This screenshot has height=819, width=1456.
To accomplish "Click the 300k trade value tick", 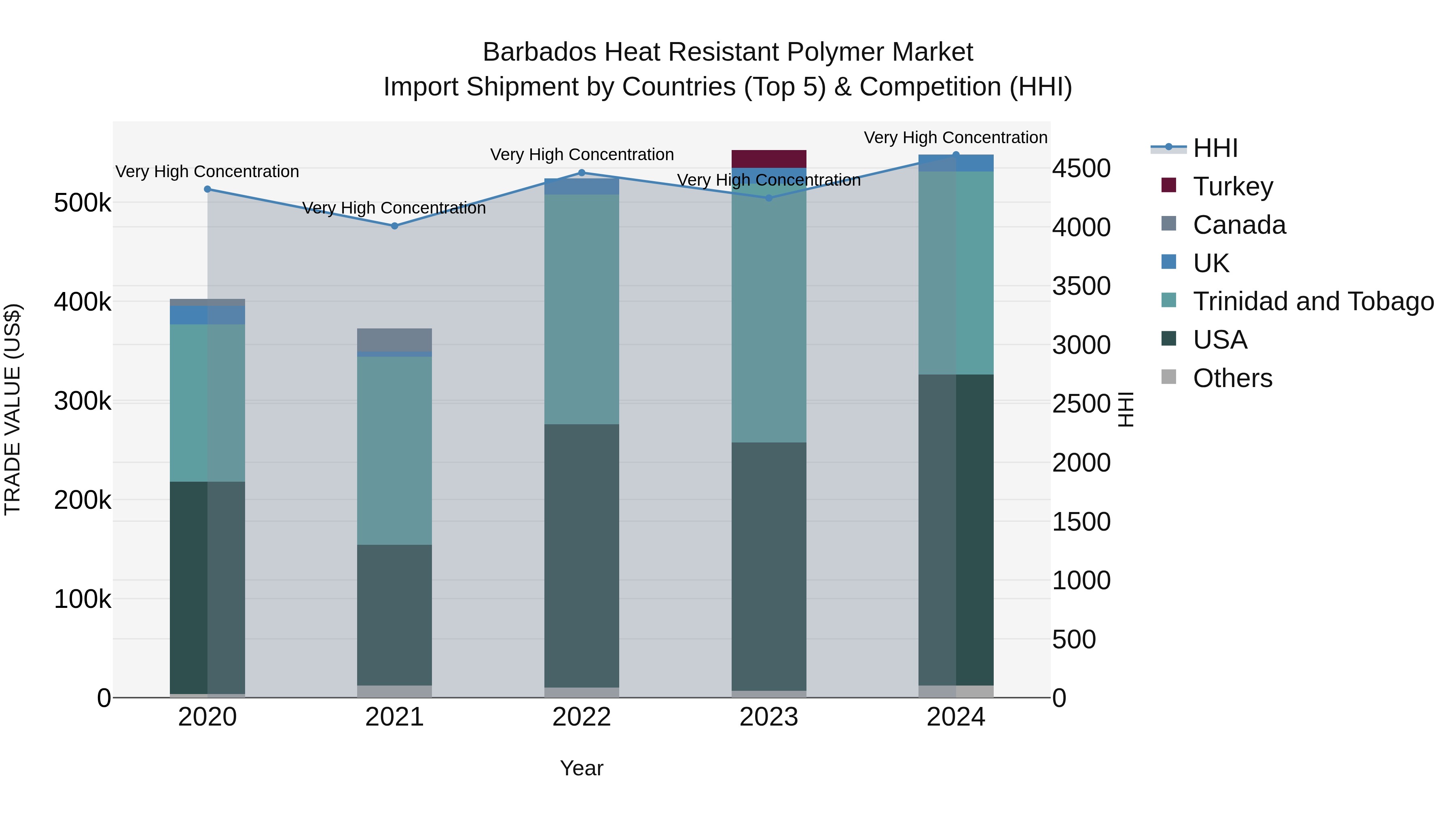I will click(x=83, y=401).
